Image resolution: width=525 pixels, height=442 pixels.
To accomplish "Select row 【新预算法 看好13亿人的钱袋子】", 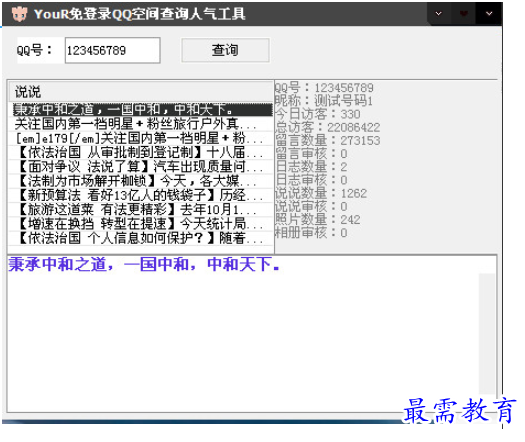I will (x=141, y=195).
